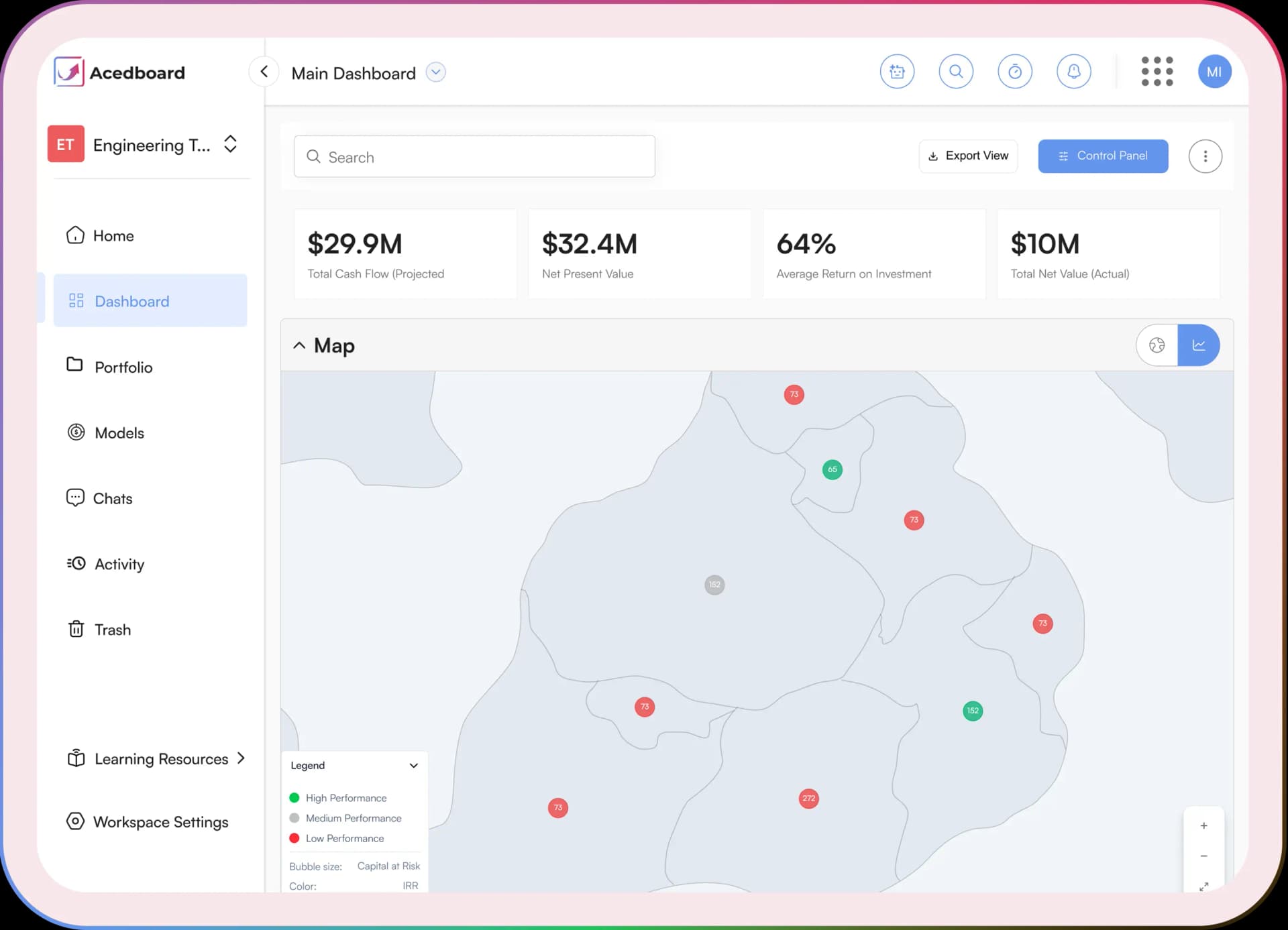
Task: Collapse the Map section chevron
Action: coord(299,345)
